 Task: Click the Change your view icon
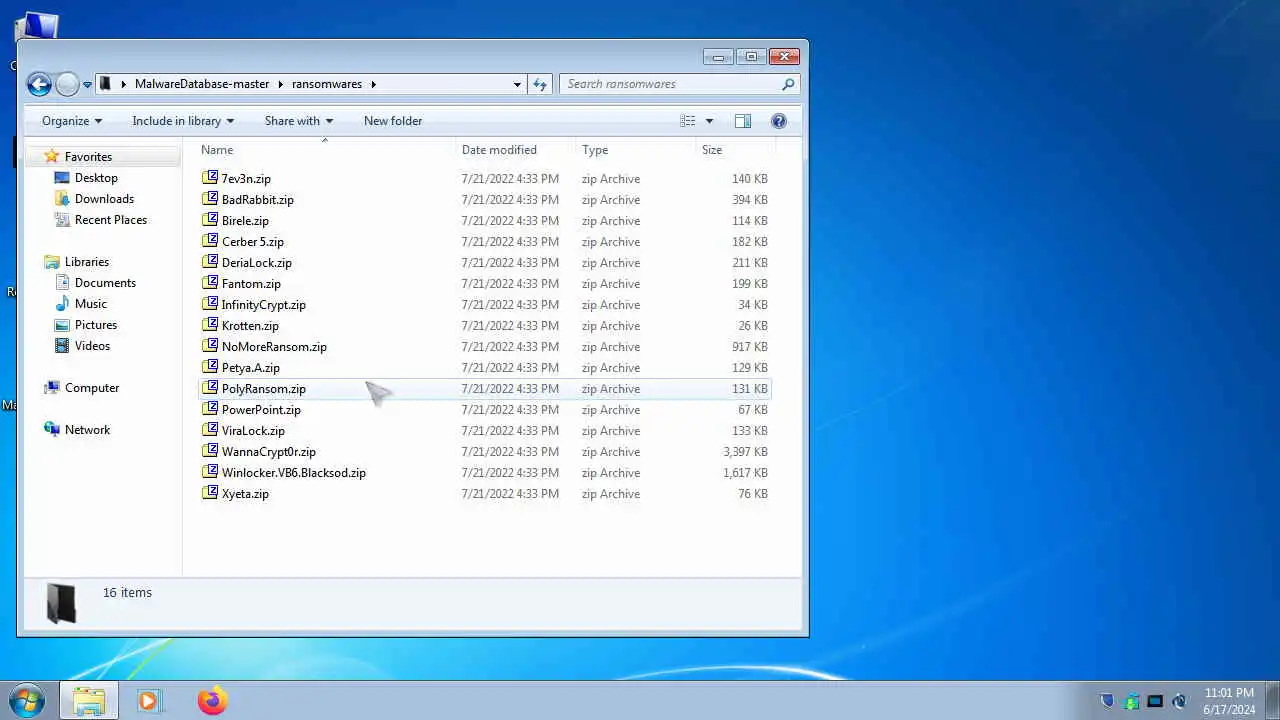tap(688, 121)
